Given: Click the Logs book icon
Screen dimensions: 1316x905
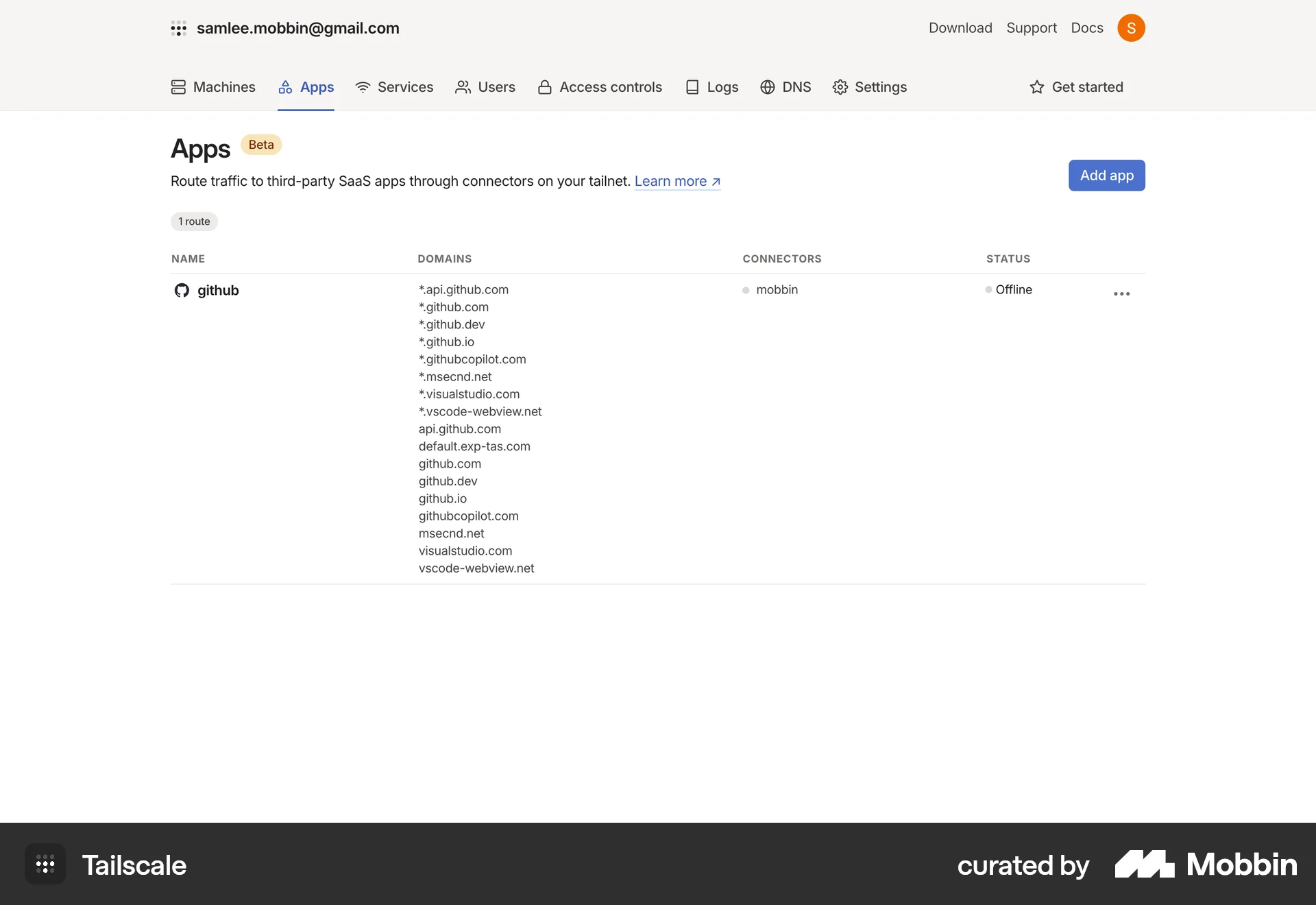Looking at the screenshot, I should click(x=693, y=87).
